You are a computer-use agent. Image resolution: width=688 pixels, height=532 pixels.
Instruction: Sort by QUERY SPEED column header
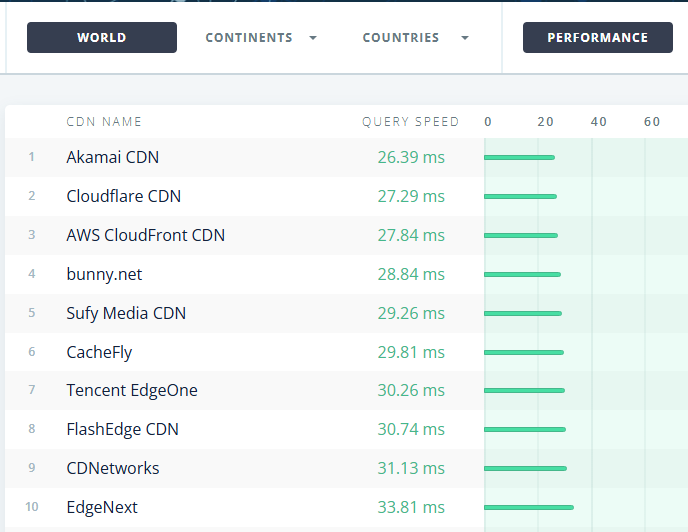pyautogui.click(x=411, y=122)
